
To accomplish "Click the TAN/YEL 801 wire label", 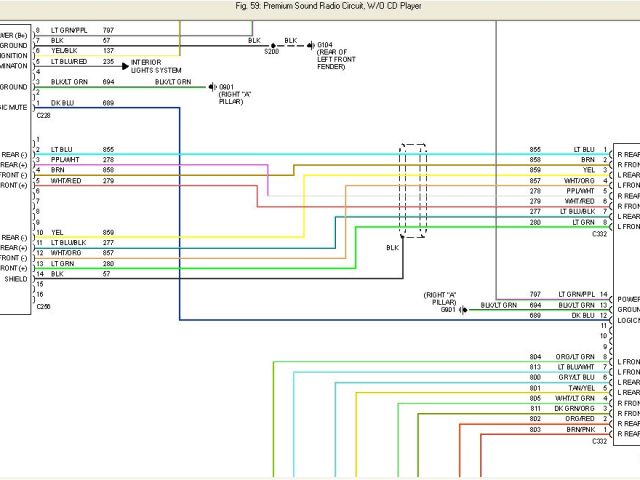I will [x=582, y=388].
